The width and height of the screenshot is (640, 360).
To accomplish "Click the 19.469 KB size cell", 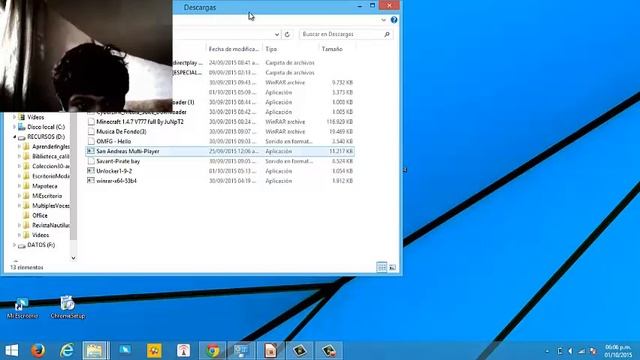I will tap(341, 131).
